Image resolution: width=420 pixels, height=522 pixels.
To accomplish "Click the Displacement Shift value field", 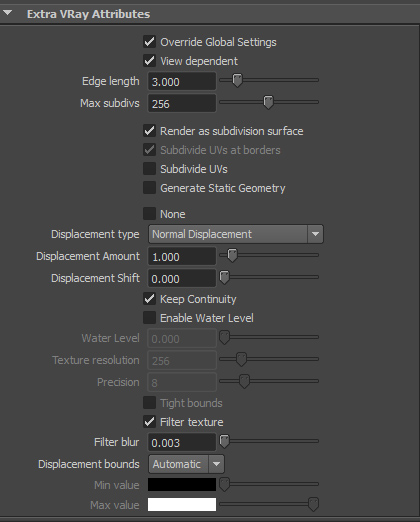I will coord(182,278).
